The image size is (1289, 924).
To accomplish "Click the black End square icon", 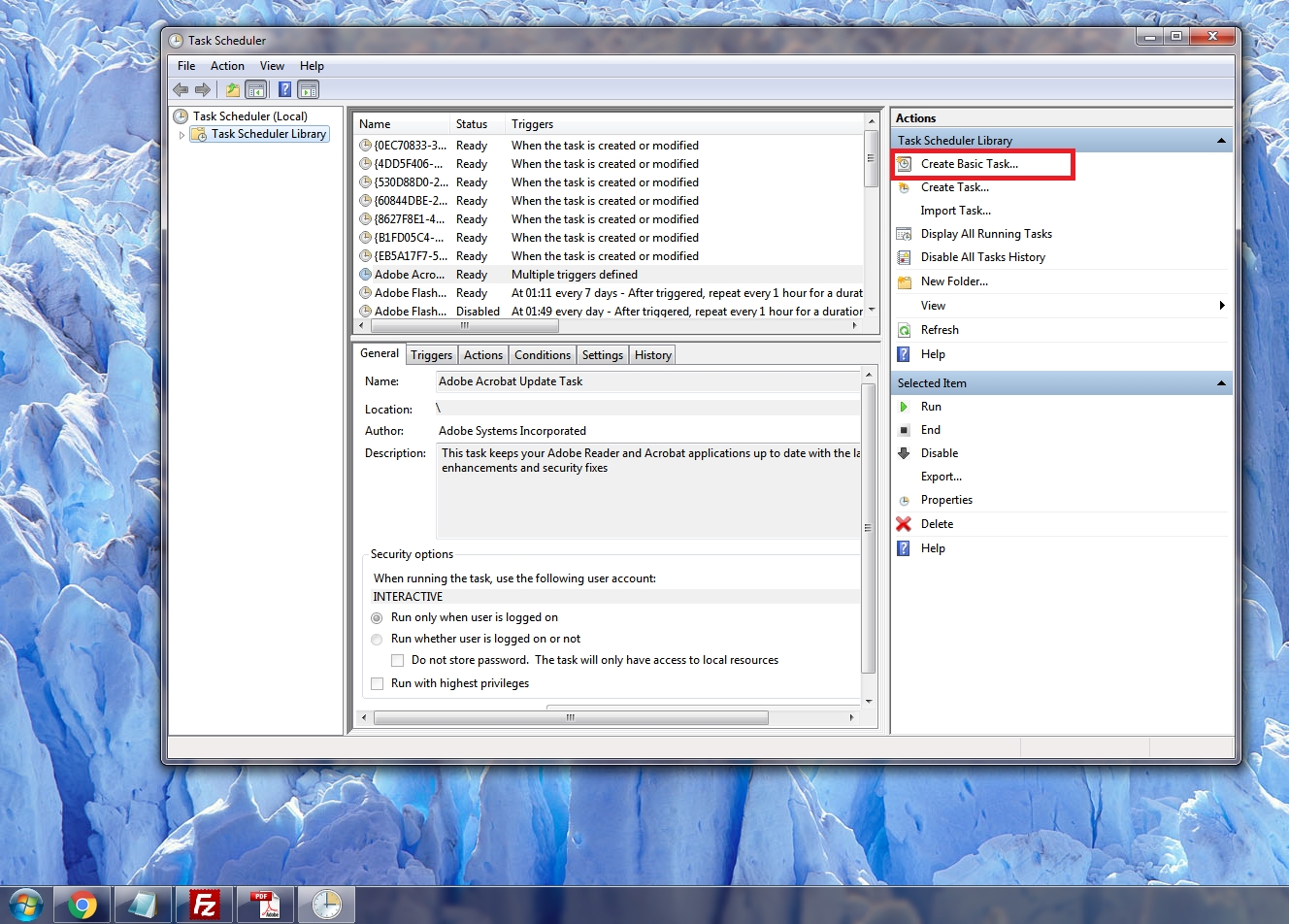I will 904,430.
